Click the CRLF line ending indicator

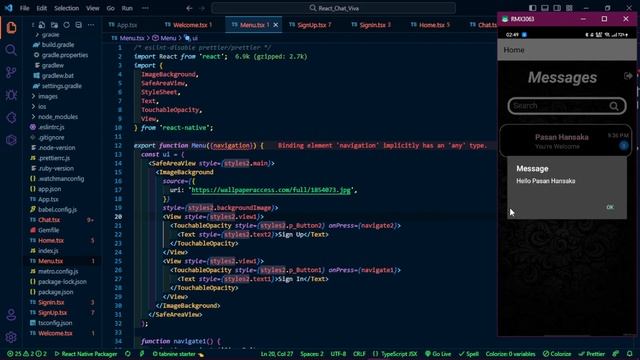point(359,354)
